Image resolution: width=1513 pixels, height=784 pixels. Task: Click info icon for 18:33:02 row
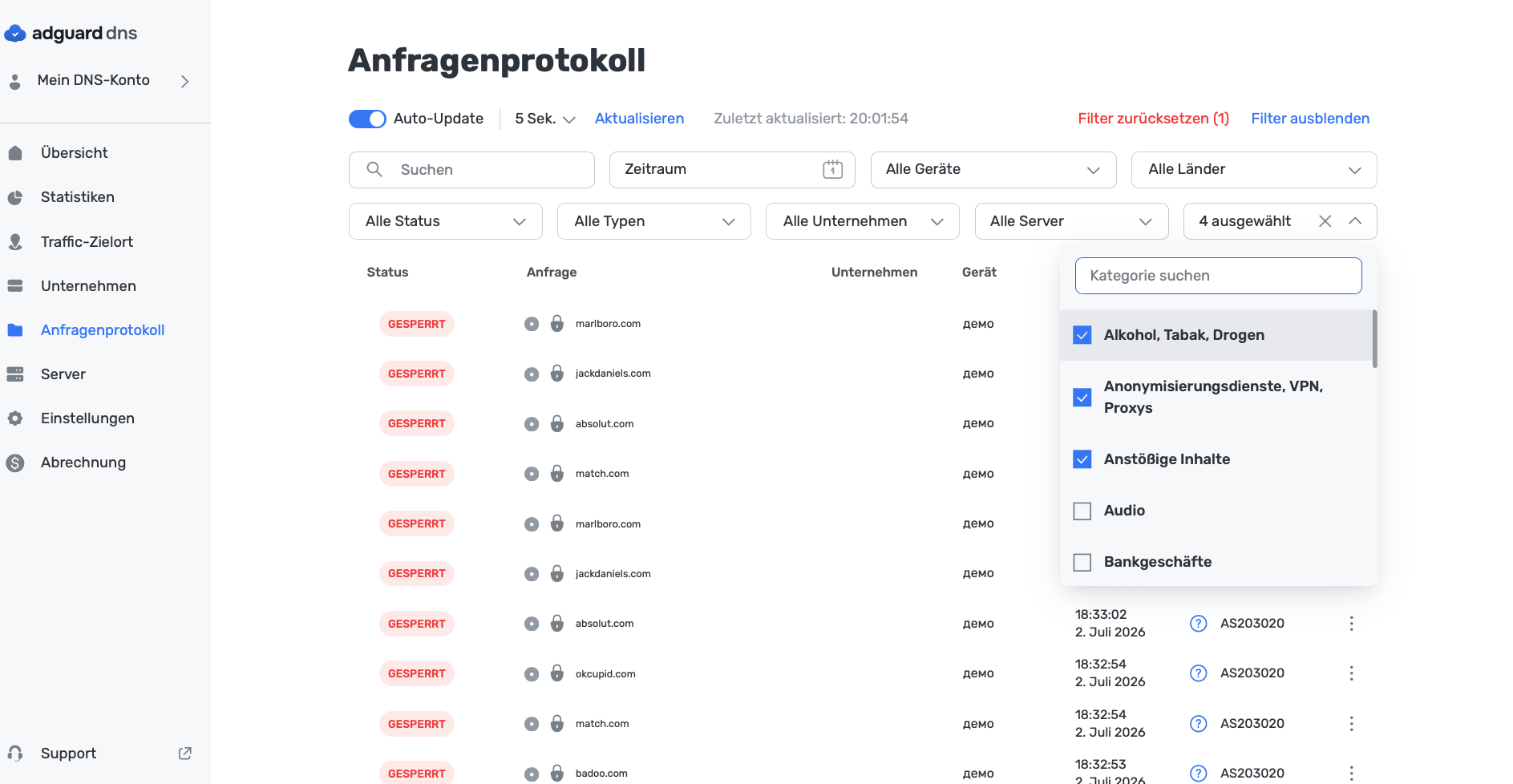[x=1198, y=624]
